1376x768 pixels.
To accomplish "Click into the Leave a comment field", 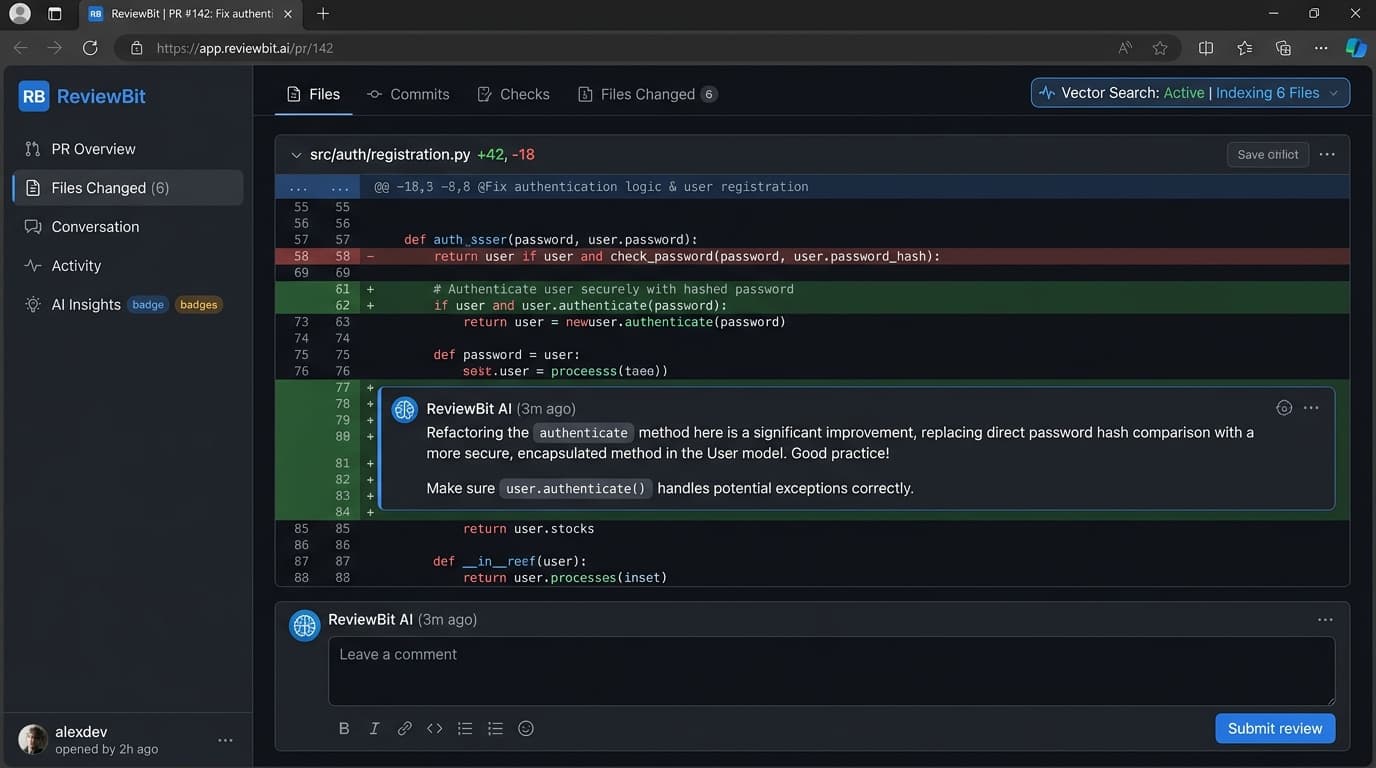I will (831, 671).
